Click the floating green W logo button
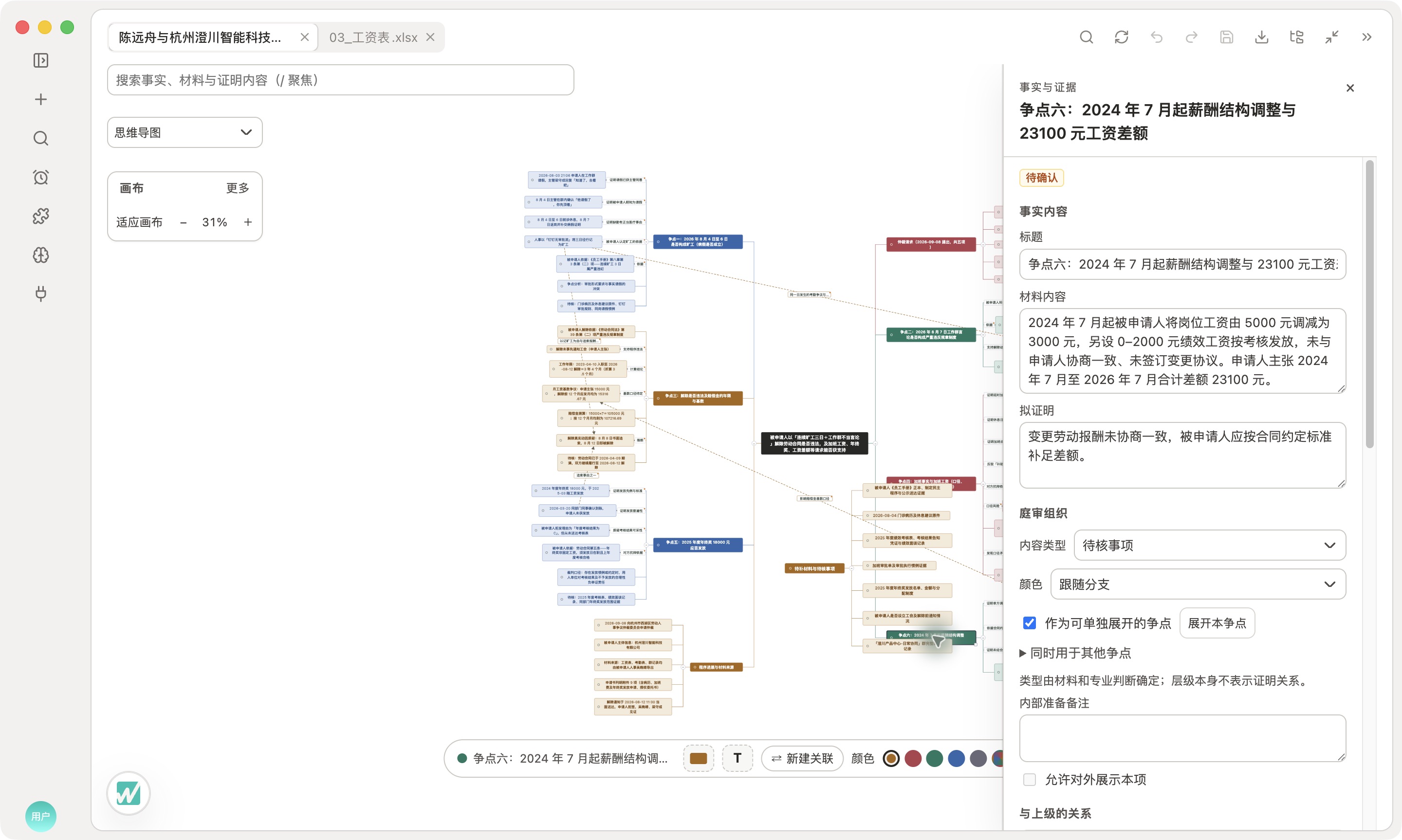 [x=129, y=793]
